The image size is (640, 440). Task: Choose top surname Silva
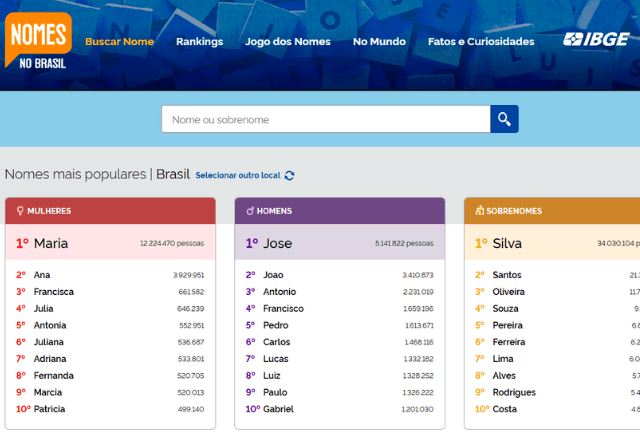click(507, 243)
